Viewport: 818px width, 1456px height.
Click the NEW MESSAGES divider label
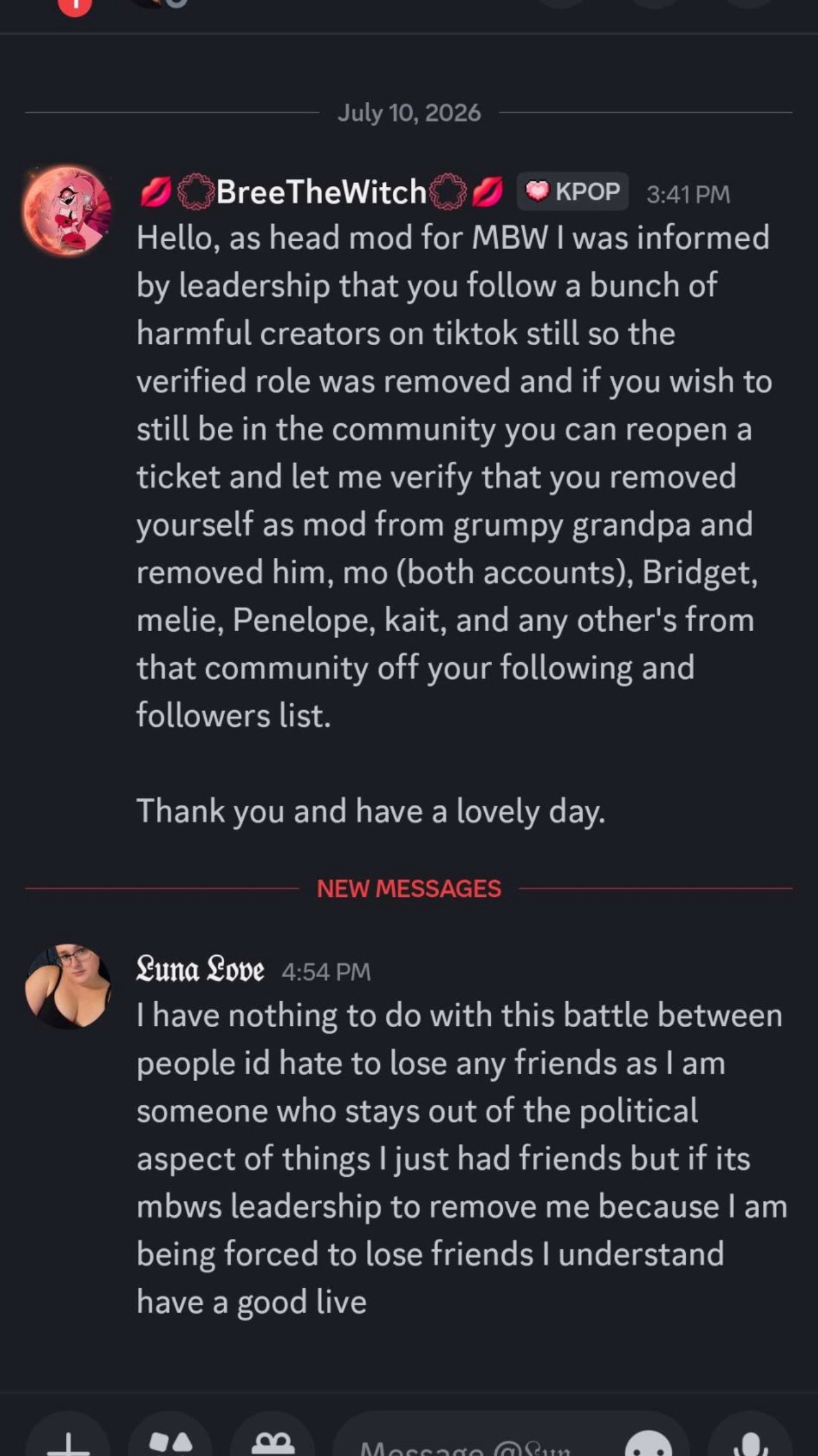click(409, 889)
